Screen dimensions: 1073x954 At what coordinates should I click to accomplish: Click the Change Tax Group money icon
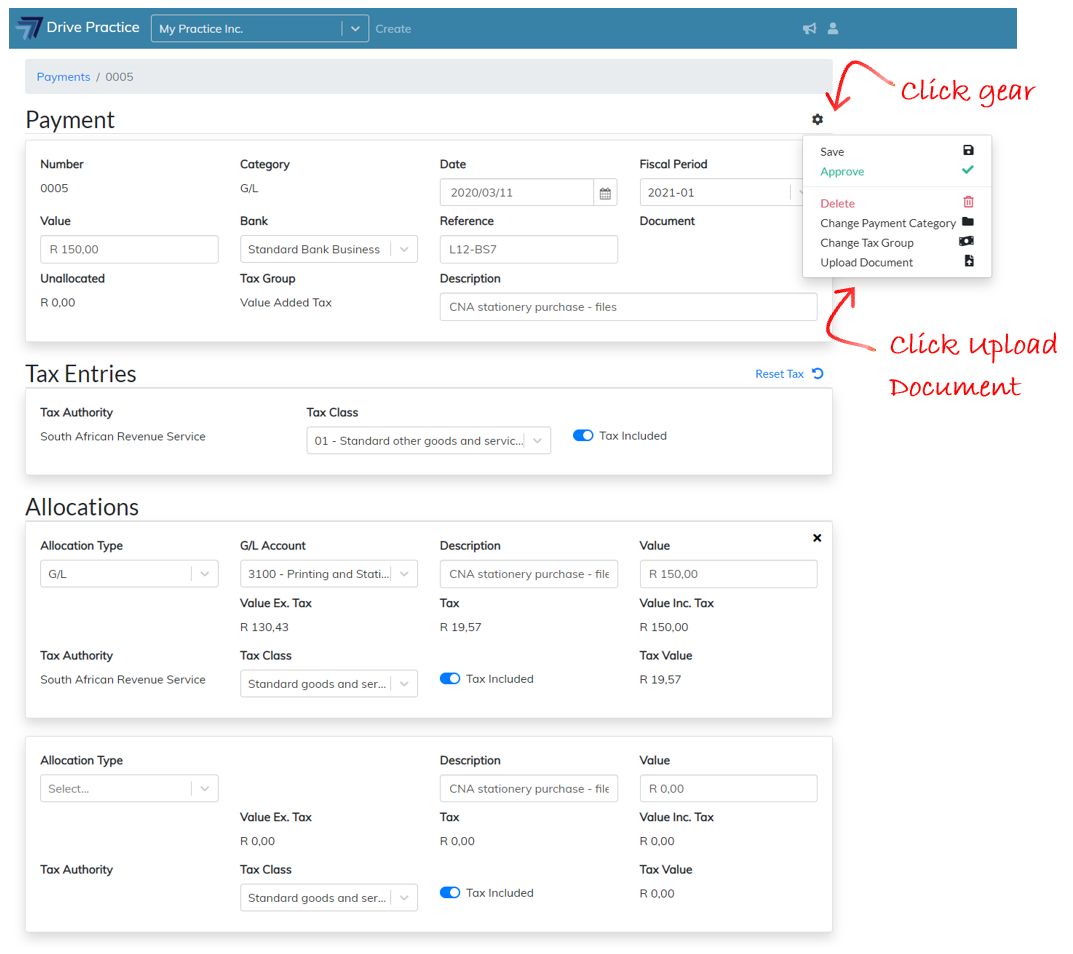coord(966,242)
